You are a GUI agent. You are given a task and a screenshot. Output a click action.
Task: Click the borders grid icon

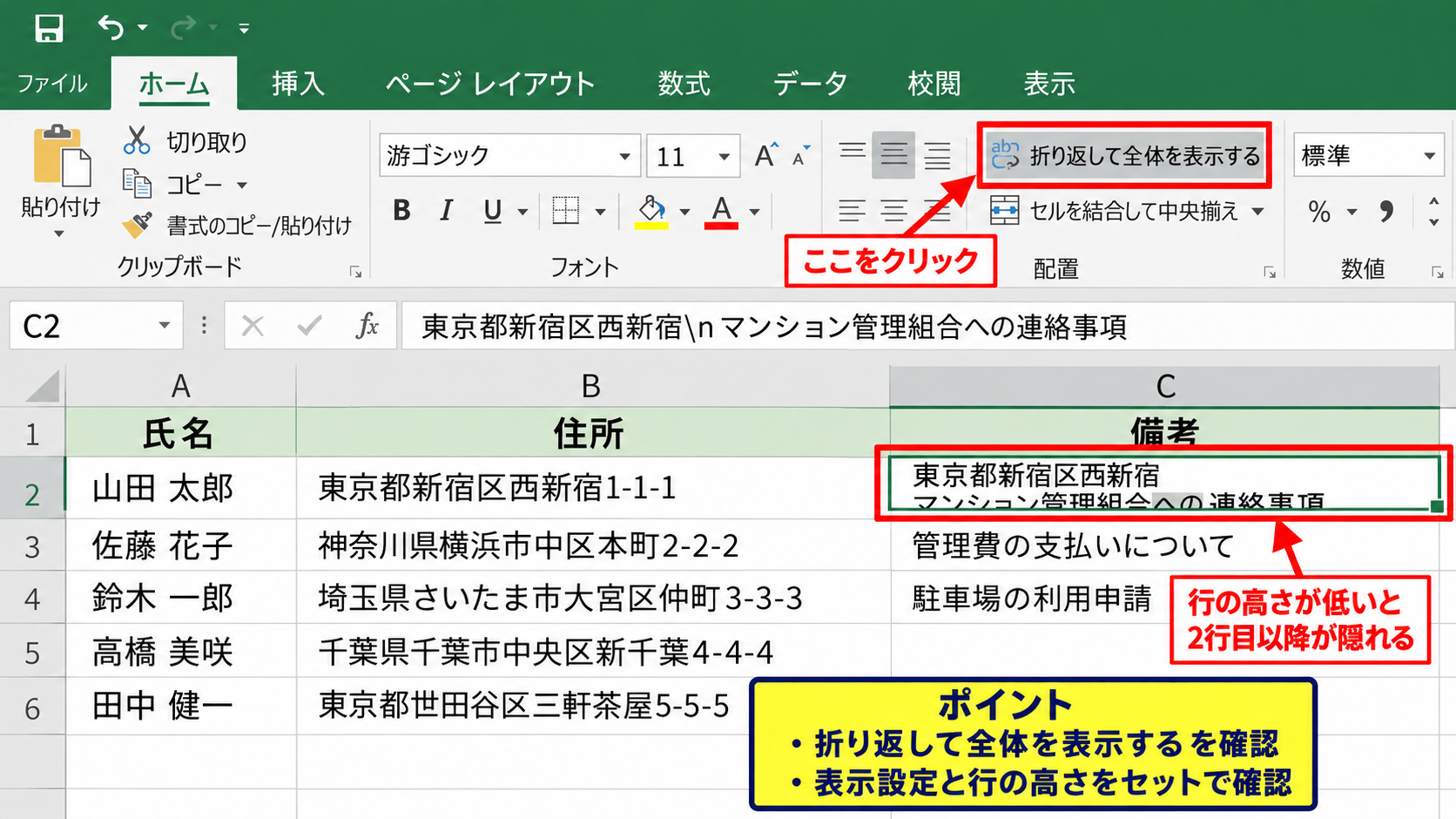tap(566, 210)
